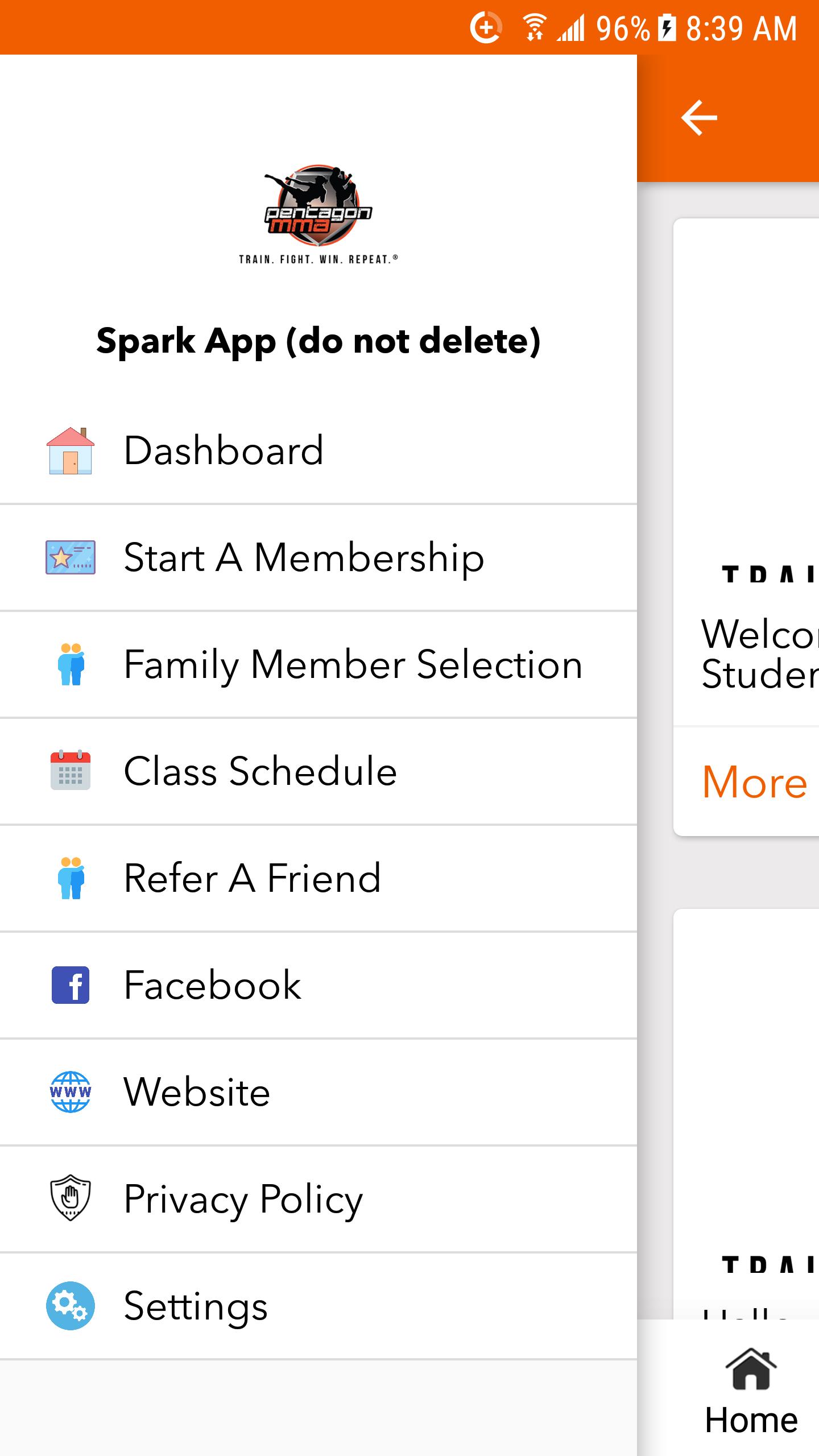View the Class Schedule

[318, 771]
